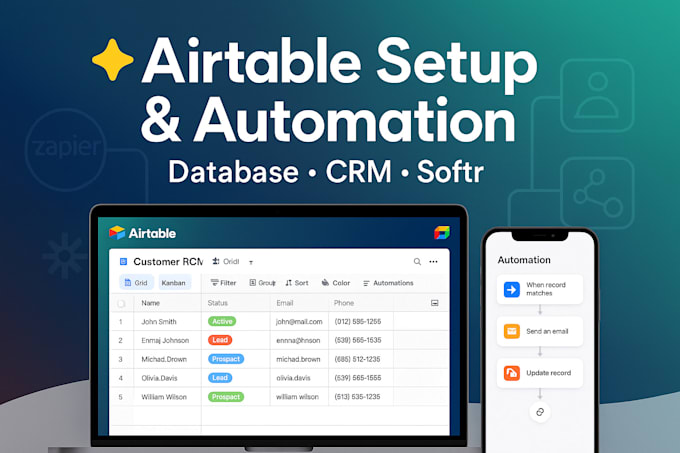Viewport: 680px width, 453px height.
Task: Click the link icon circle below Update record
Action: [x=540, y=412]
